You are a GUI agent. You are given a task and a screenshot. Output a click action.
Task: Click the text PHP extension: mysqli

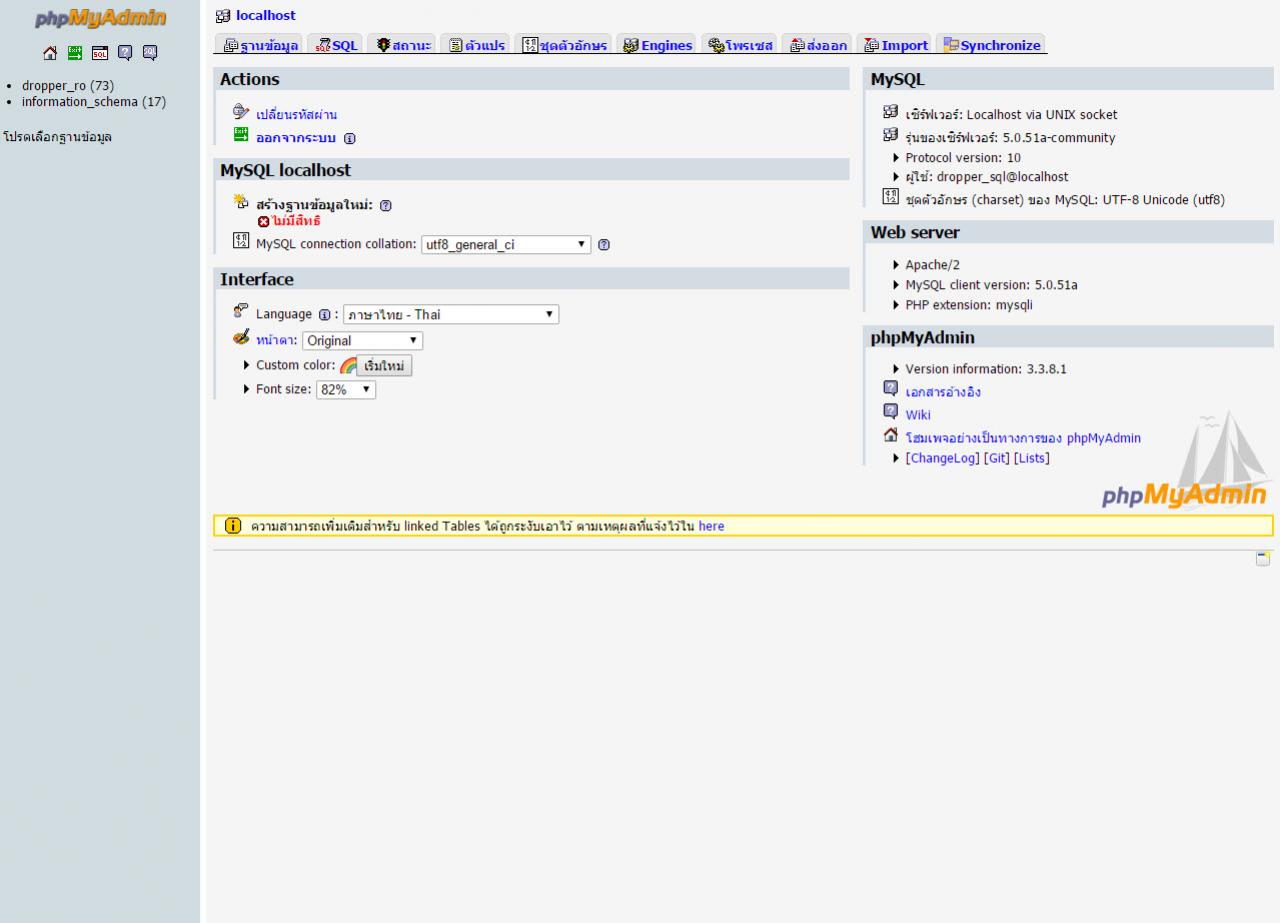tap(969, 305)
